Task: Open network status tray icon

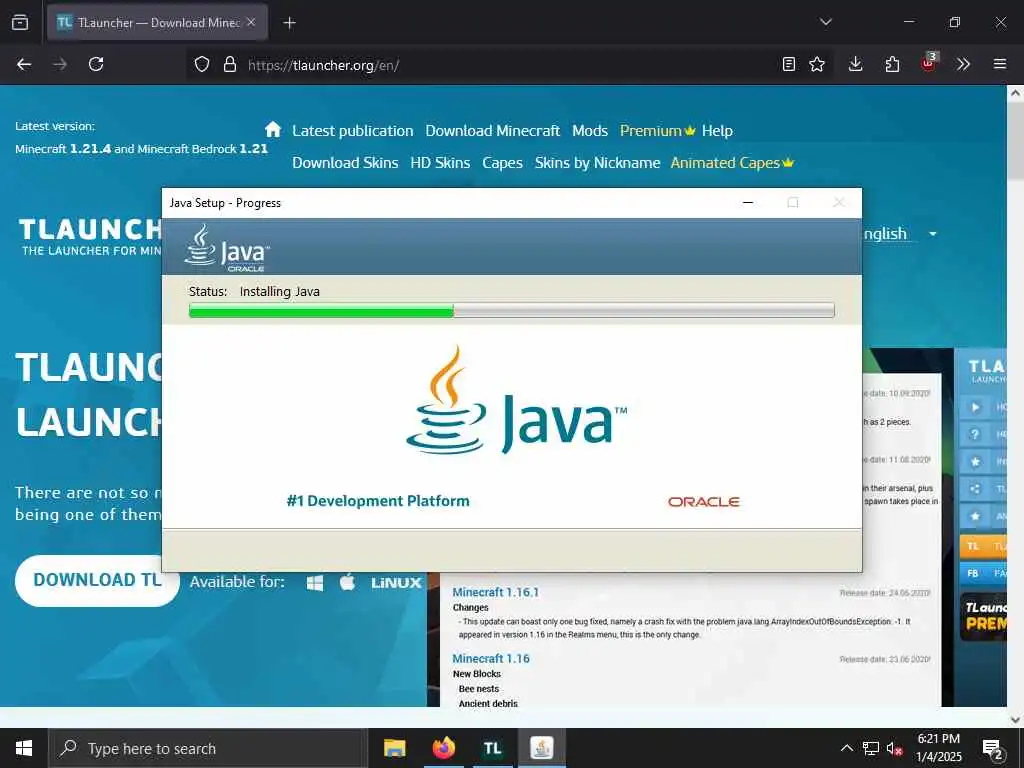Action: click(x=871, y=748)
